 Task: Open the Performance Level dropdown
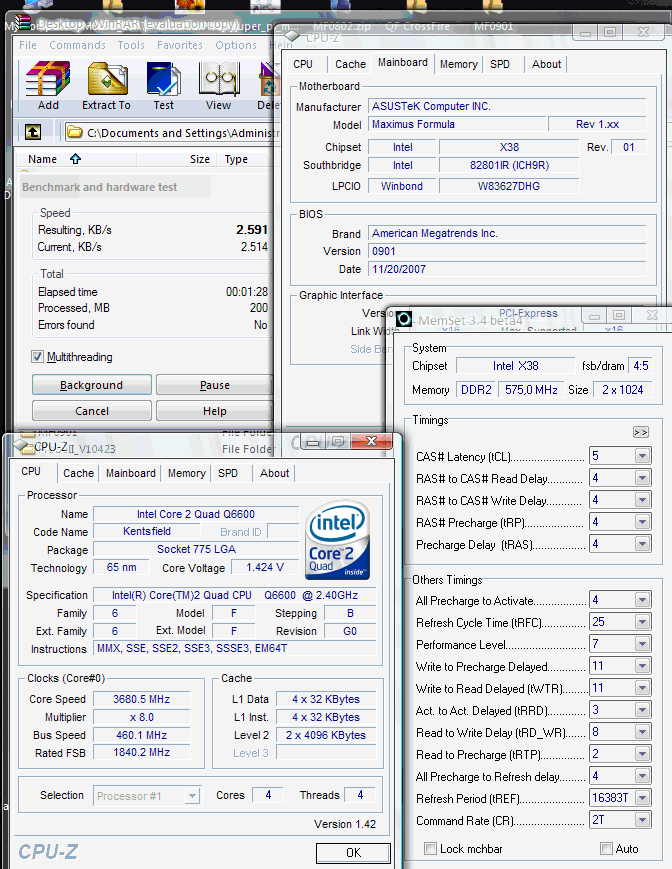642,644
